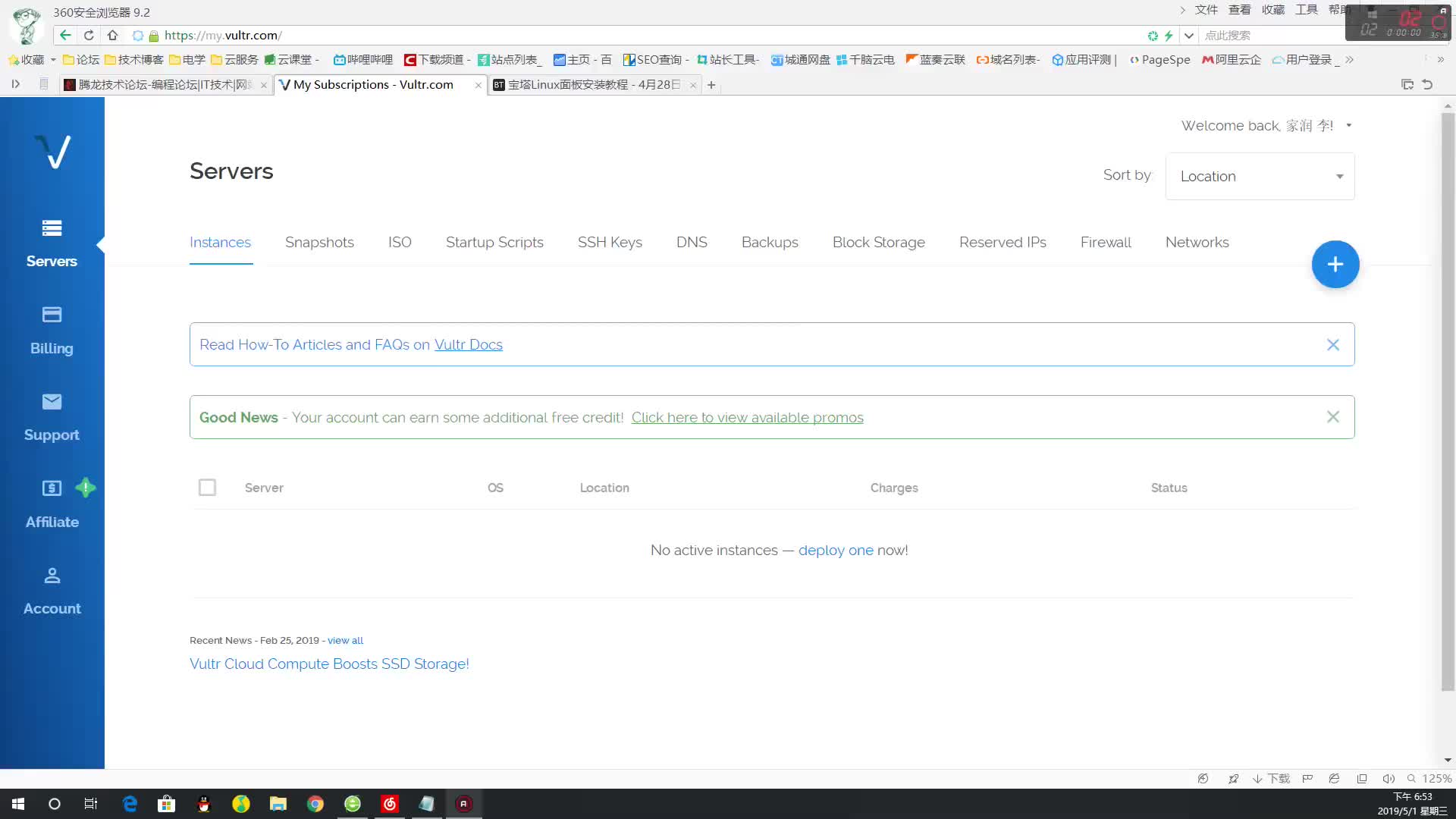Open Windows Start menu
1456x819 pixels.
(18, 804)
